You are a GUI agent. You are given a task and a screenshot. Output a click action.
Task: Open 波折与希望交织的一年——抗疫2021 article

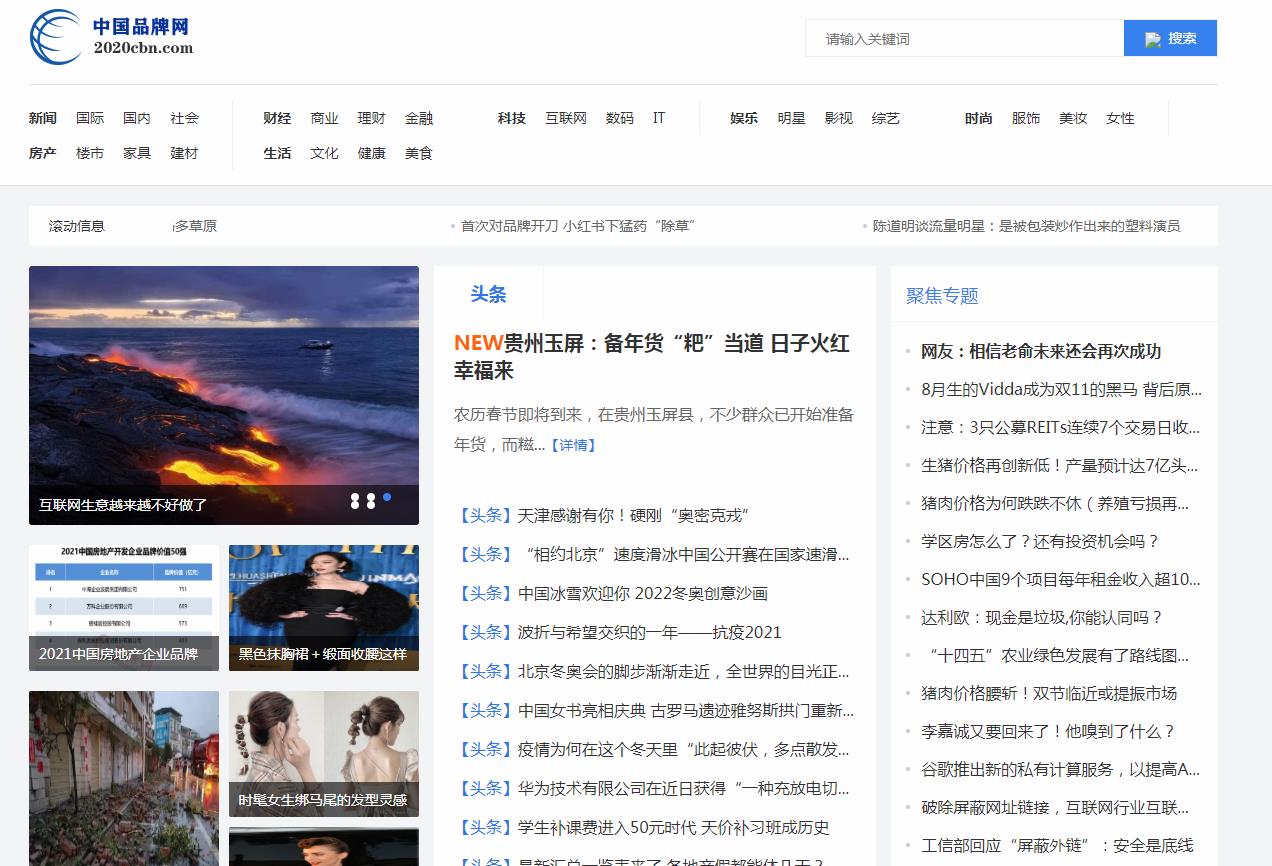point(650,633)
